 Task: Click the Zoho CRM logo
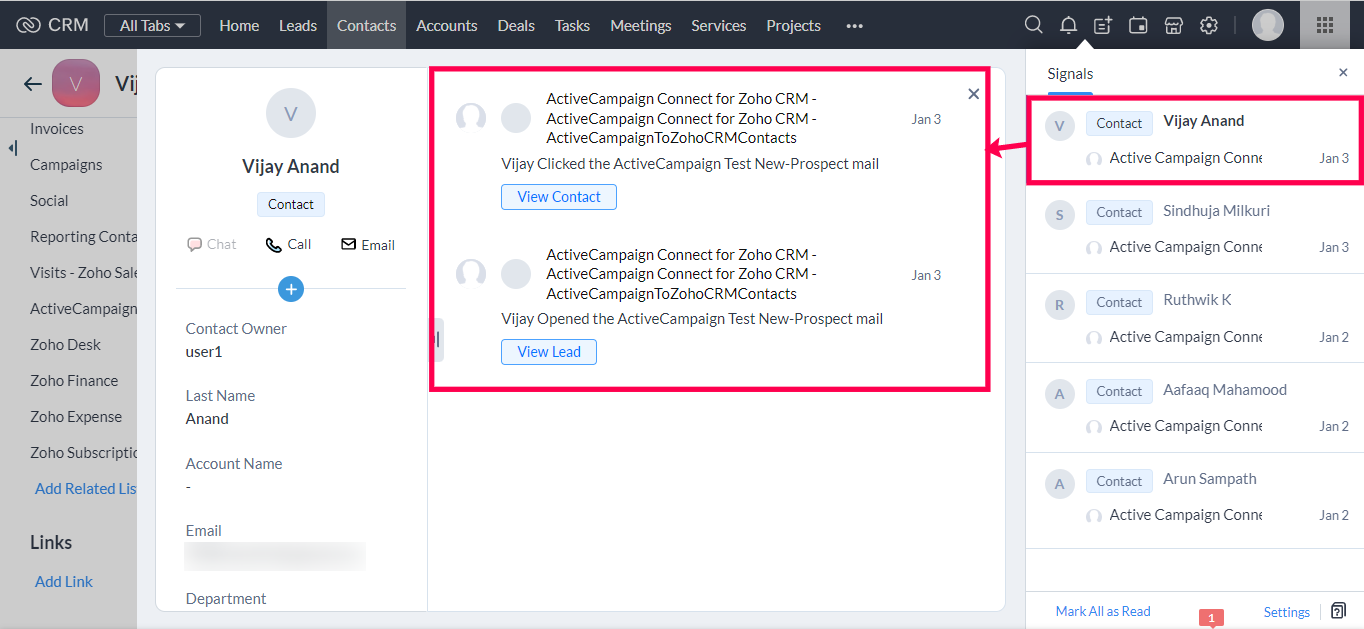pos(52,25)
